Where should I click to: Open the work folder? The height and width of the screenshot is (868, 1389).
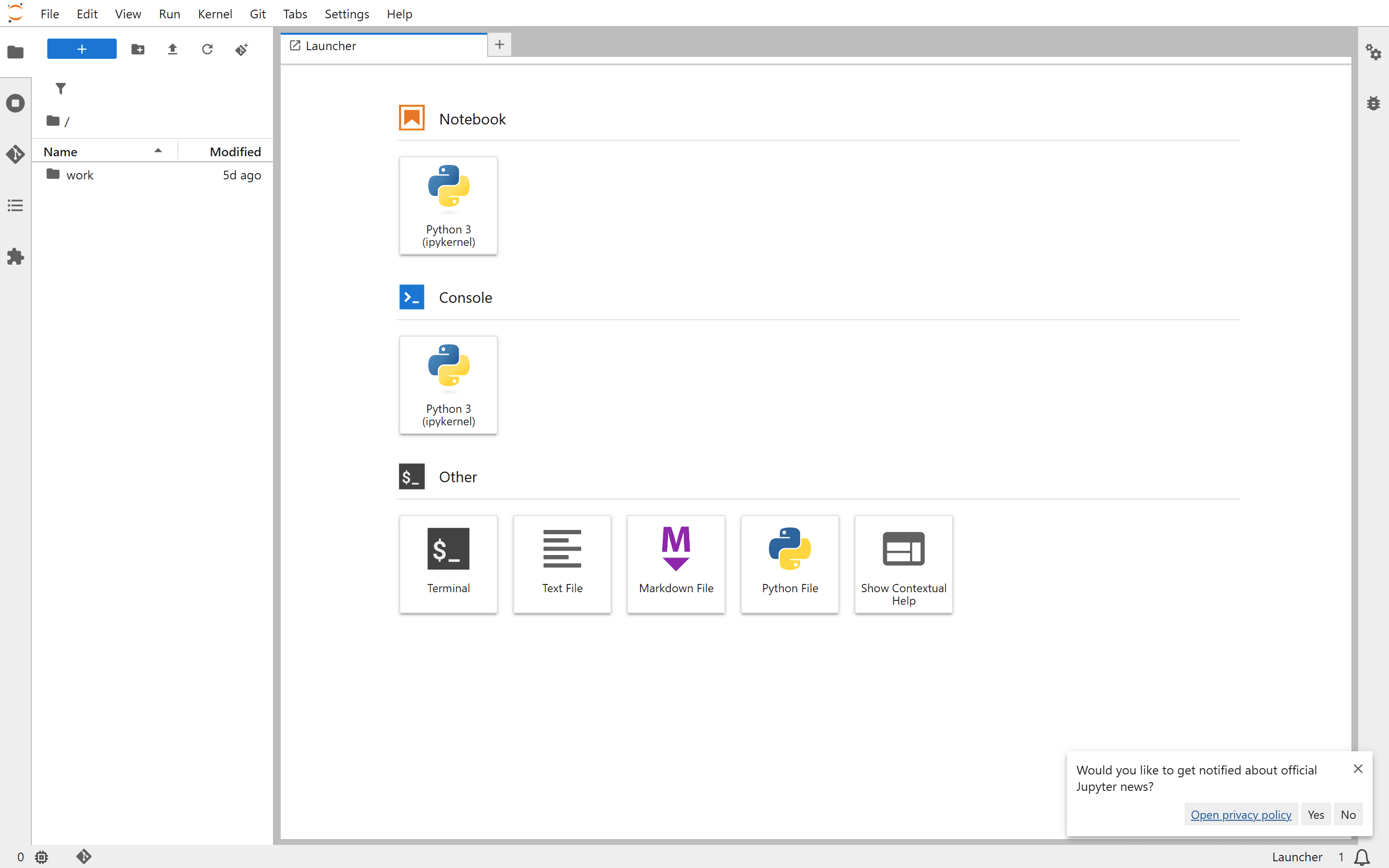(152, 175)
